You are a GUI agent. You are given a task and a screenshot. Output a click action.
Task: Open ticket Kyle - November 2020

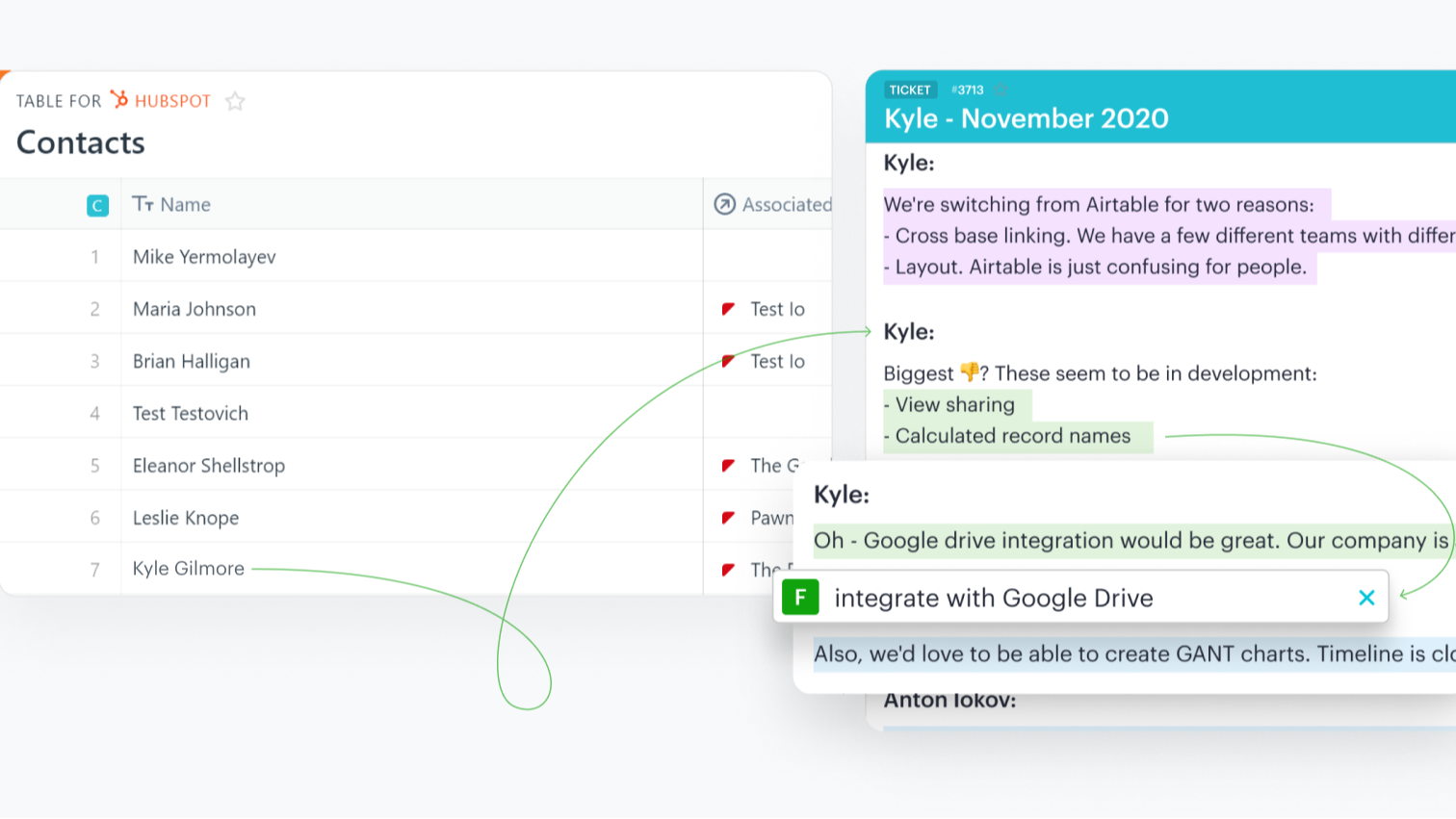(1027, 118)
